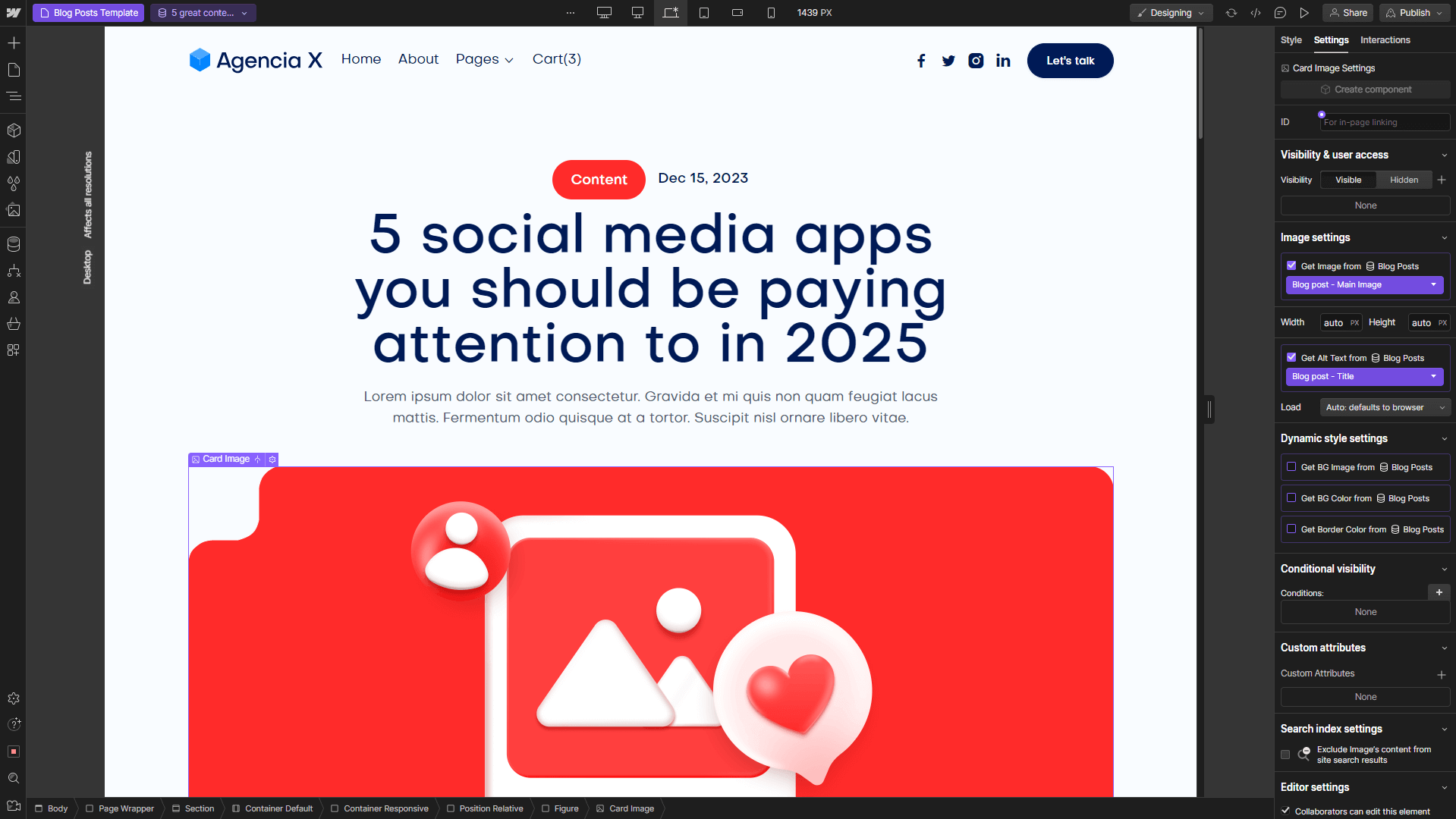1456x819 pixels.
Task: Click the Publish button
Action: click(1414, 13)
